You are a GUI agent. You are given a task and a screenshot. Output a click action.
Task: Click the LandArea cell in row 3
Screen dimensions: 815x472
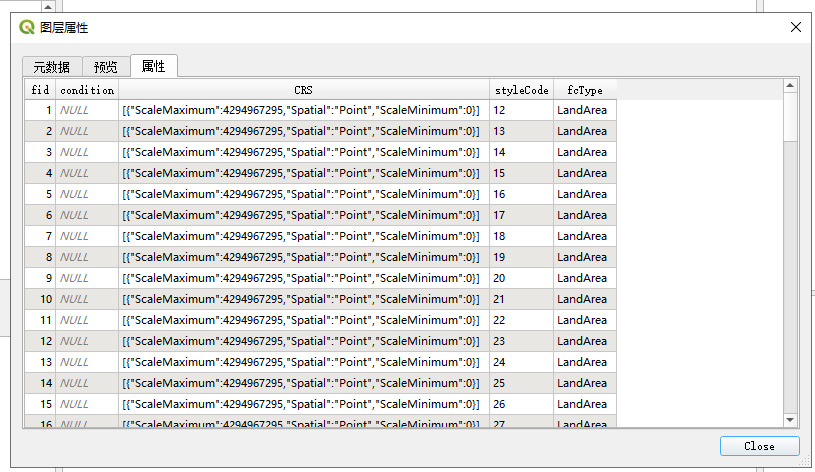[x=585, y=152]
